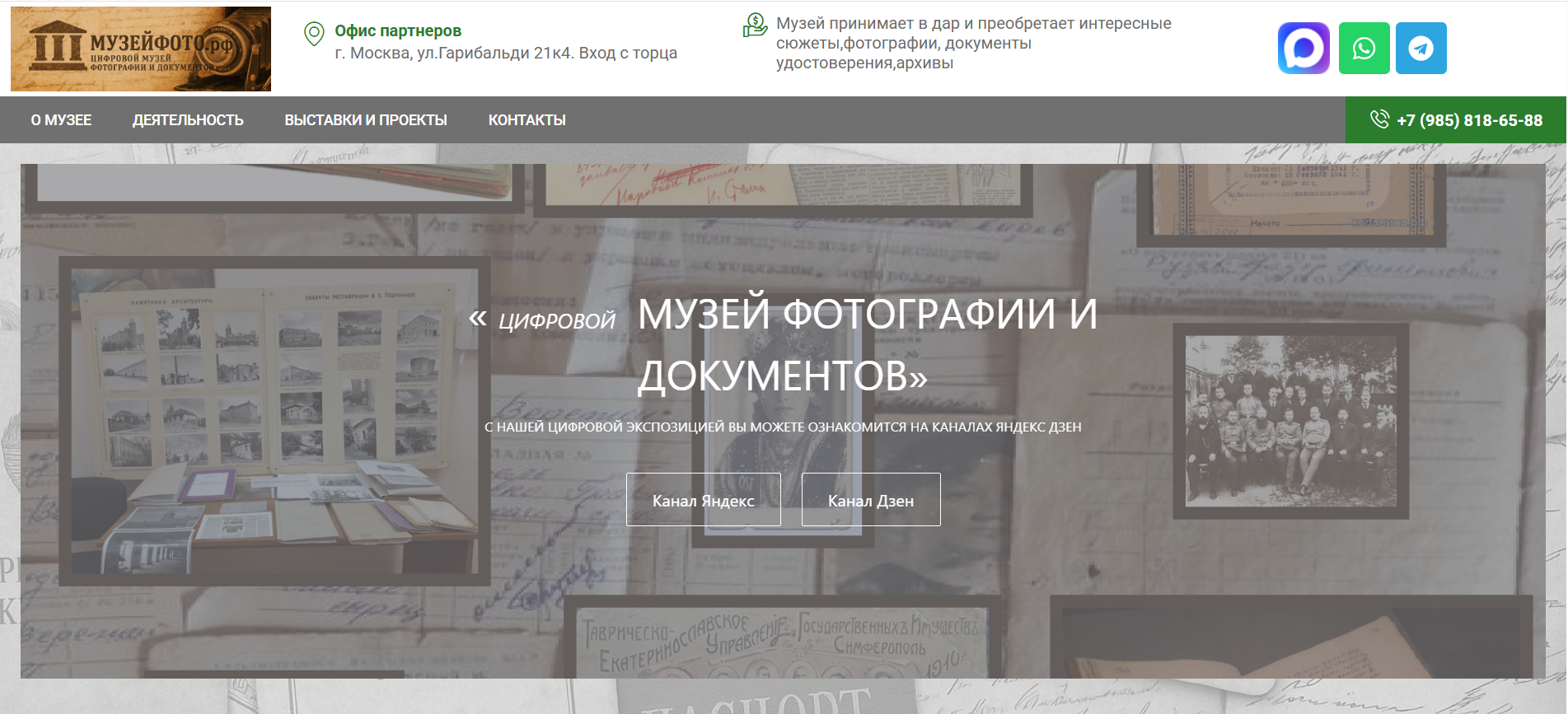Call the number +7 (985) 818-65-88

1469,120
